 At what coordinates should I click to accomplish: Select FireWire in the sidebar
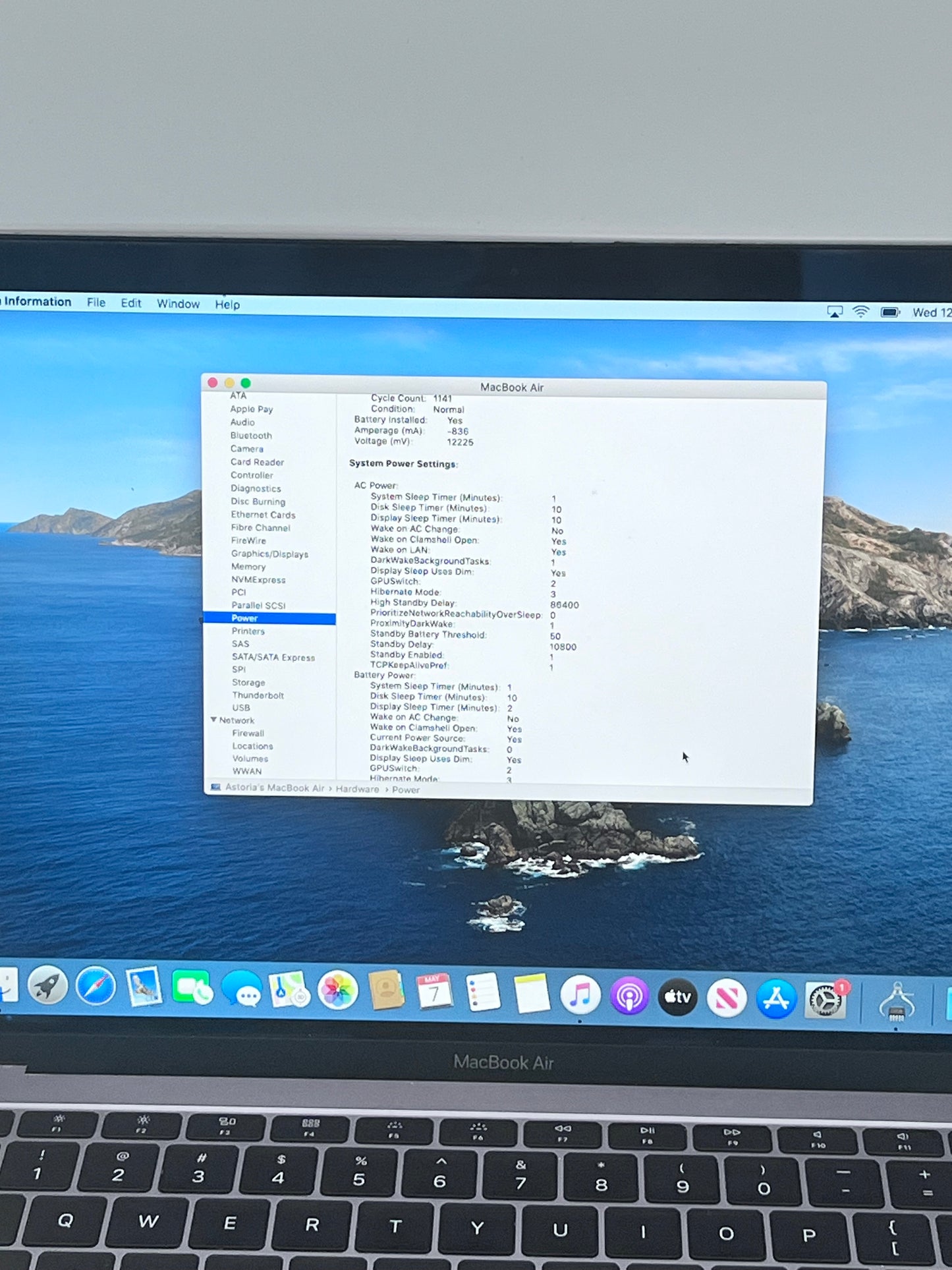point(248,540)
